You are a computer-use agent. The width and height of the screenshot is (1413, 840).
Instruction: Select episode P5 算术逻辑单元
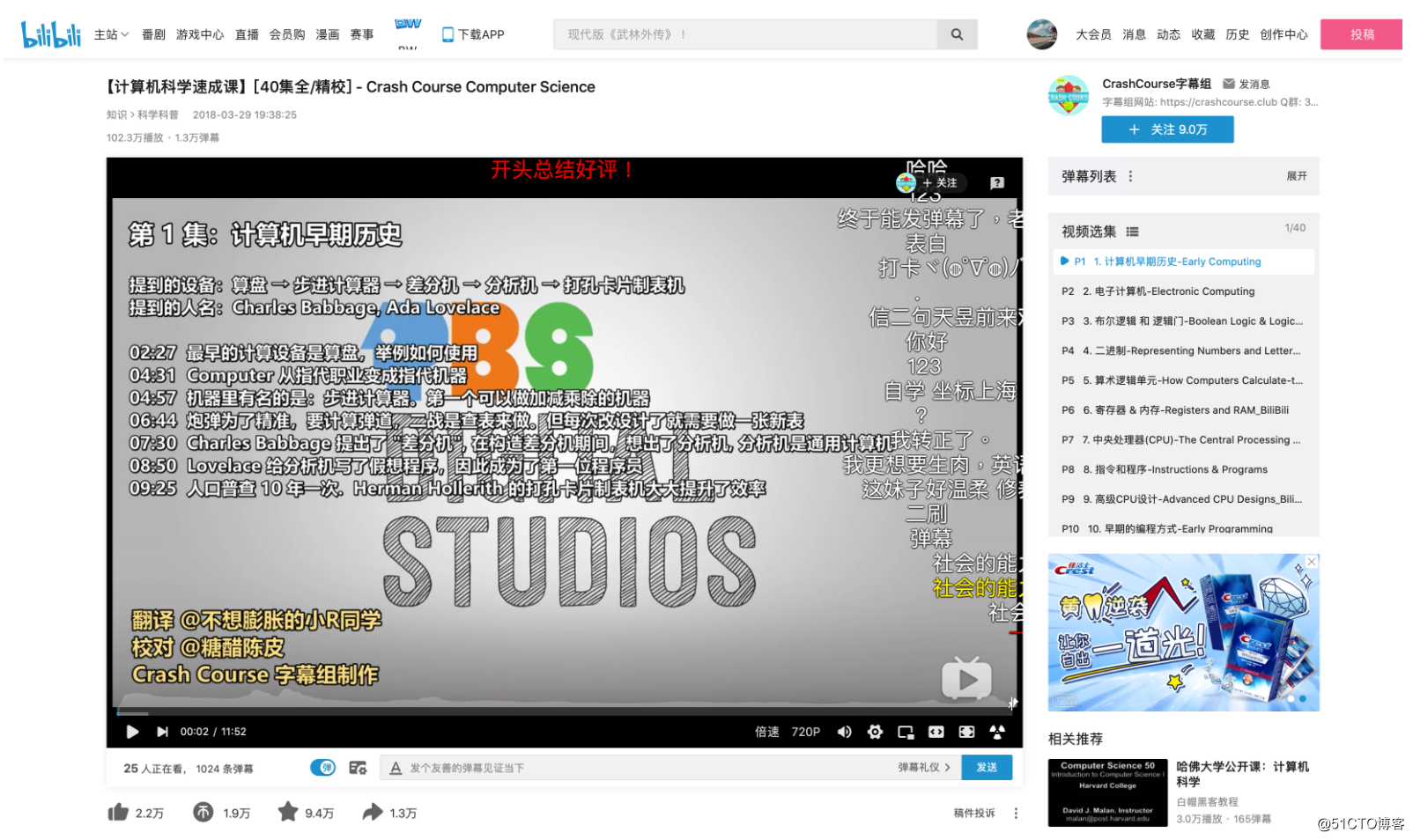coord(1183,380)
